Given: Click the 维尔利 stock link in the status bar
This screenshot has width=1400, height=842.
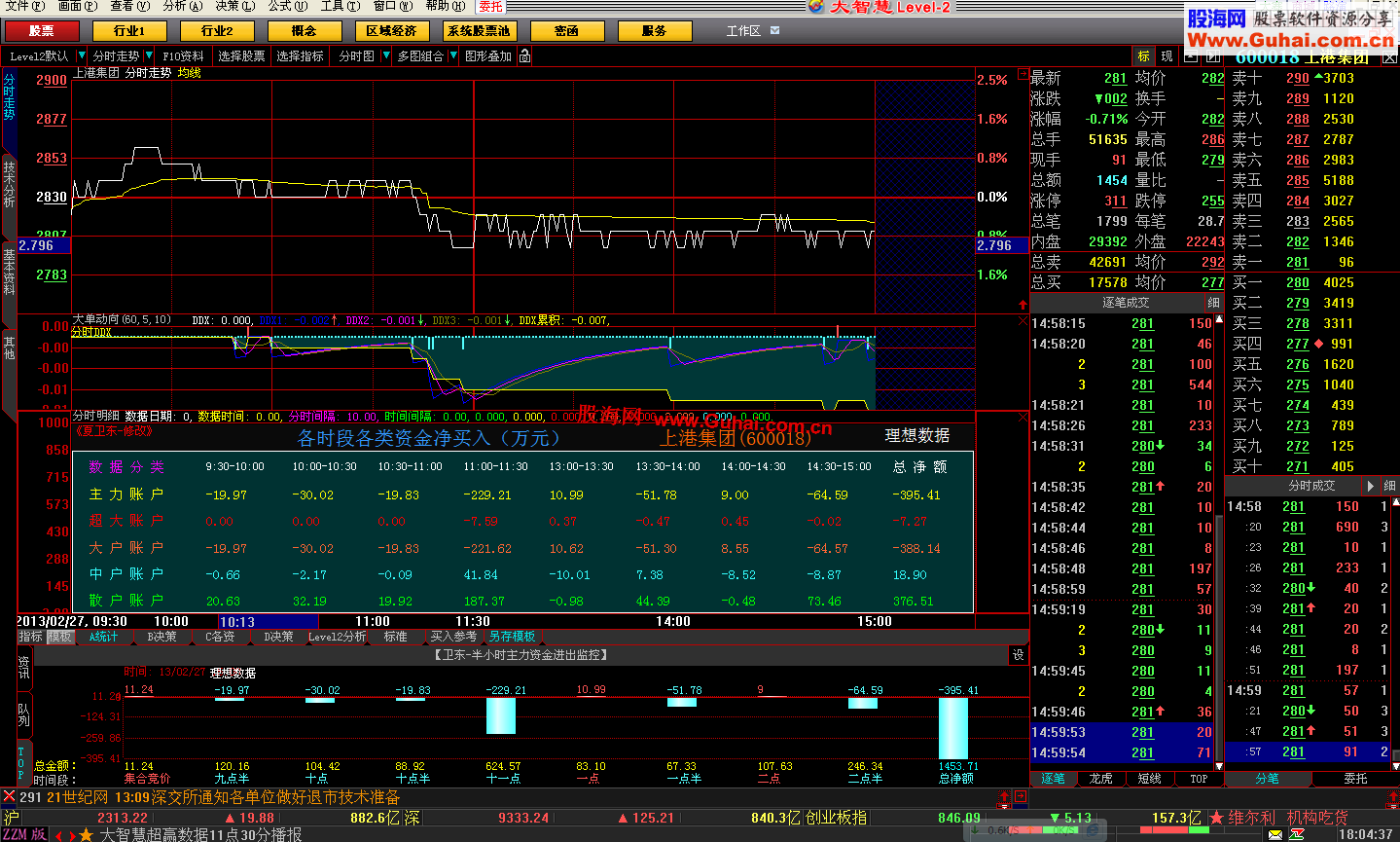Looking at the screenshot, I should (1251, 818).
